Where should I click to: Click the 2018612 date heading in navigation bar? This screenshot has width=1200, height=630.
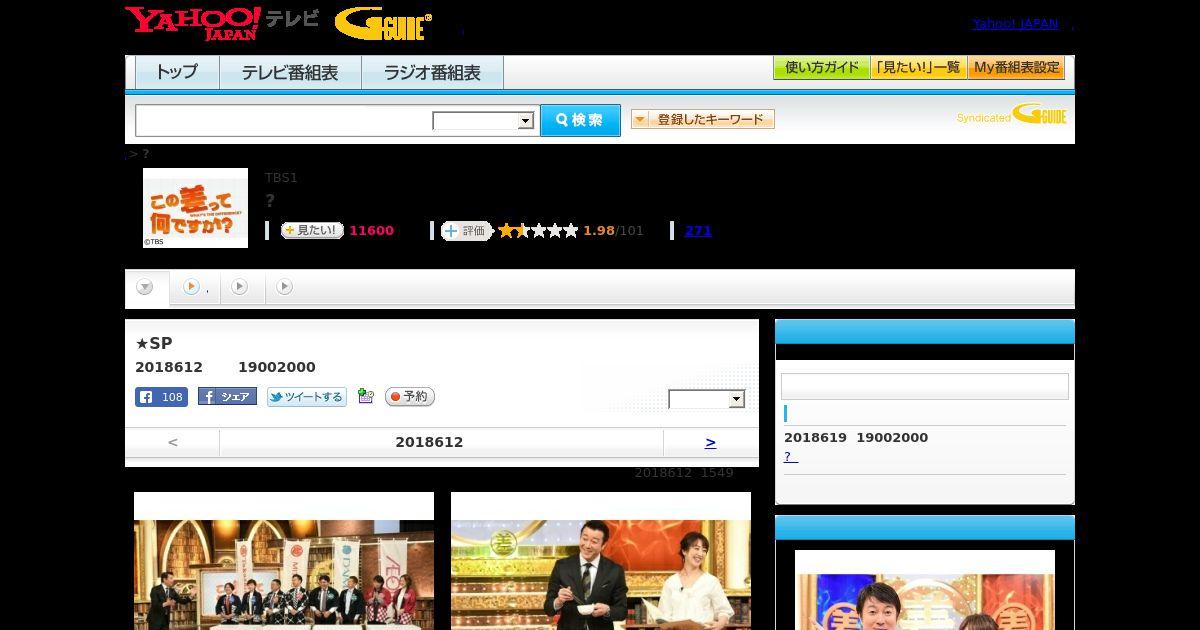[x=429, y=442]
